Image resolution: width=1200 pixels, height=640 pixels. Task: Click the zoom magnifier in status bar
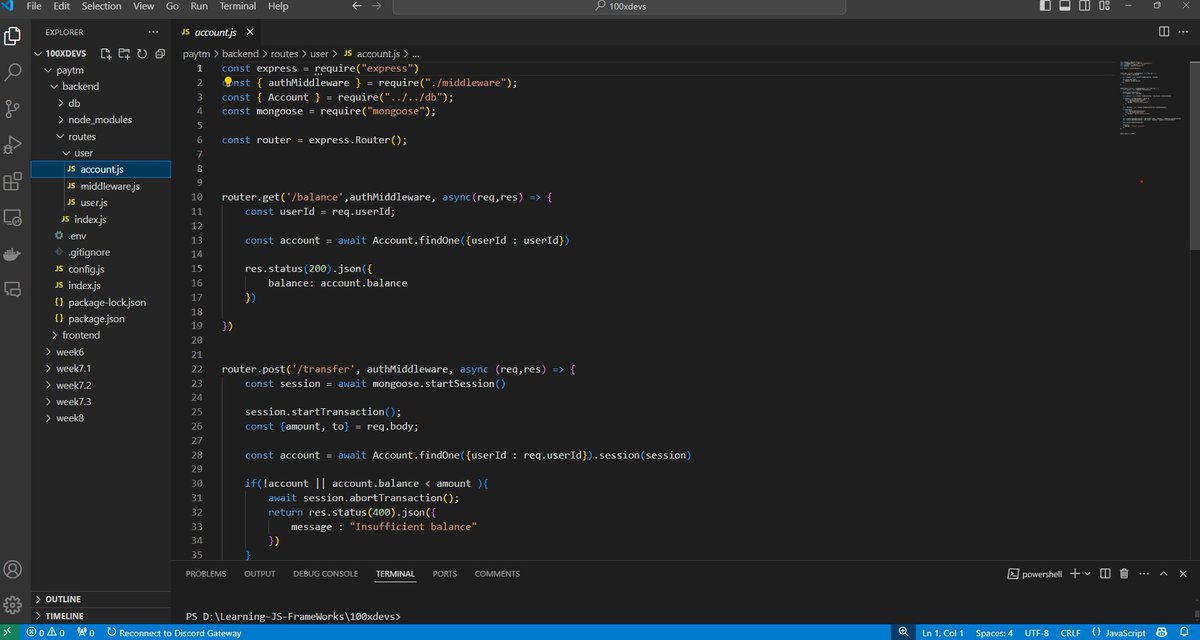904,632
